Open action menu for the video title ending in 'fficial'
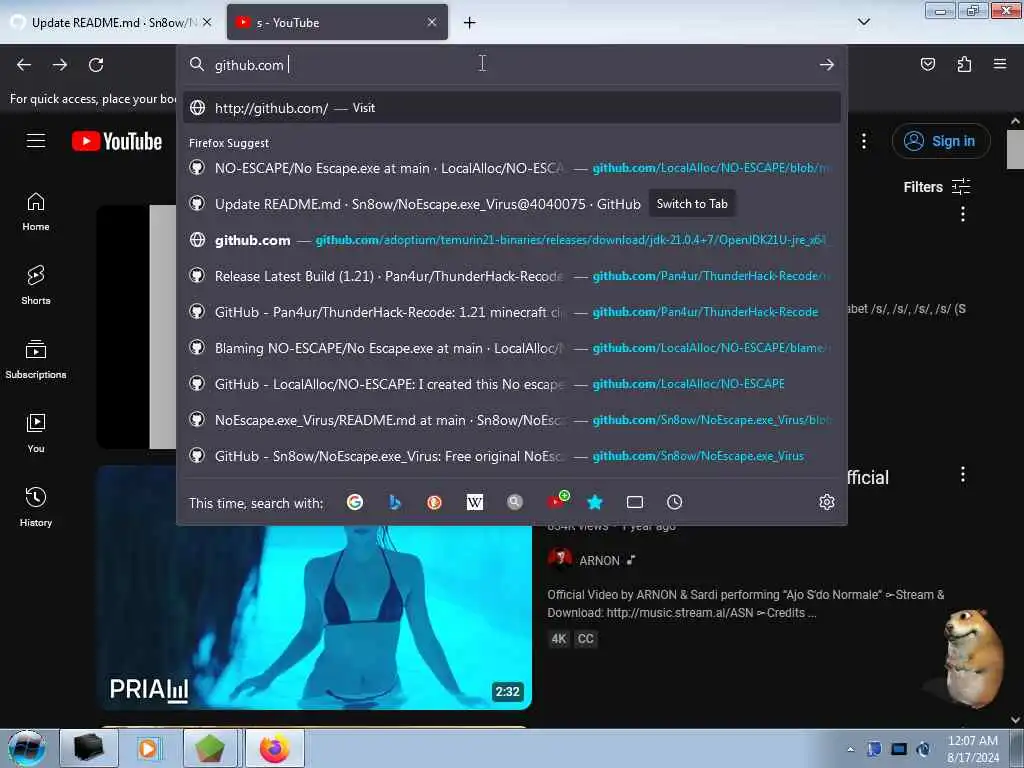The height and width of the screenshot is (768, 1024). 963,475
